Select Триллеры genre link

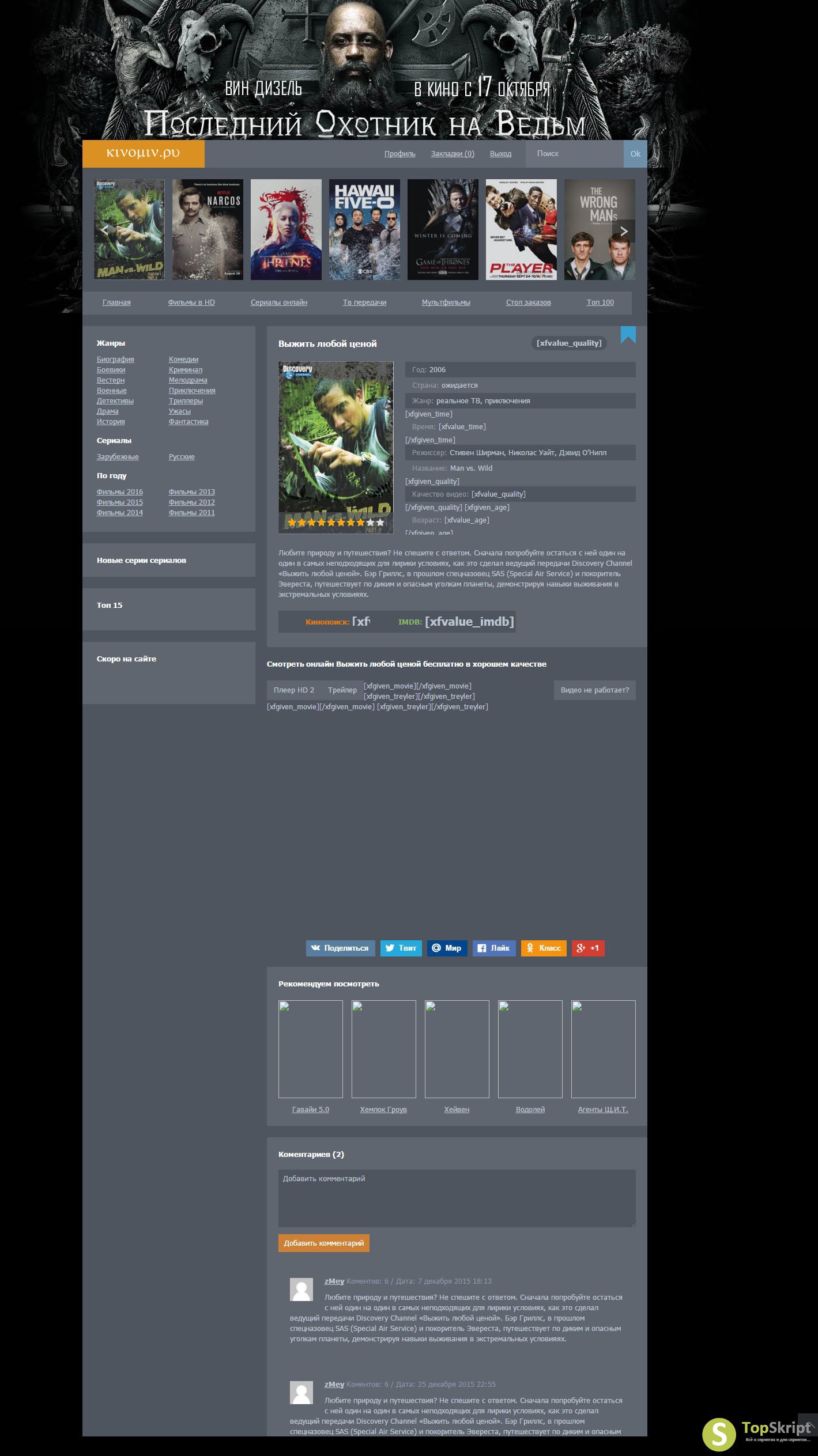point(186,401)
